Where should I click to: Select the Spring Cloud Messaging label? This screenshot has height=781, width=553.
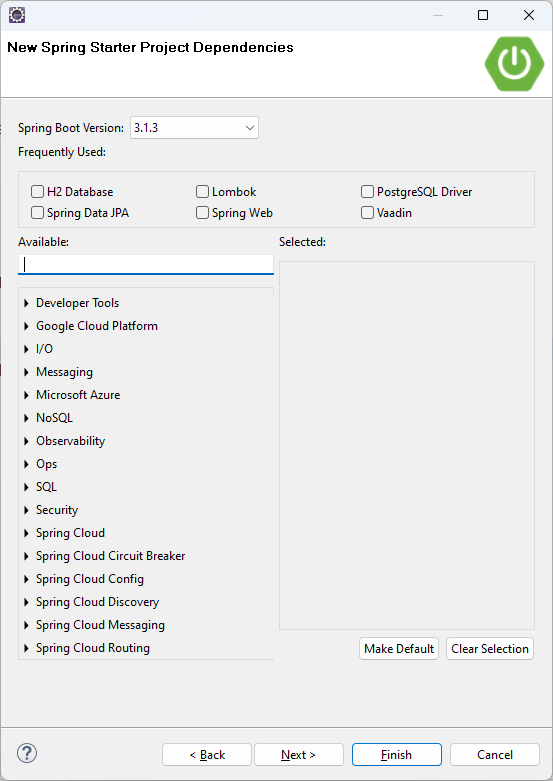(x=100, y=625)
